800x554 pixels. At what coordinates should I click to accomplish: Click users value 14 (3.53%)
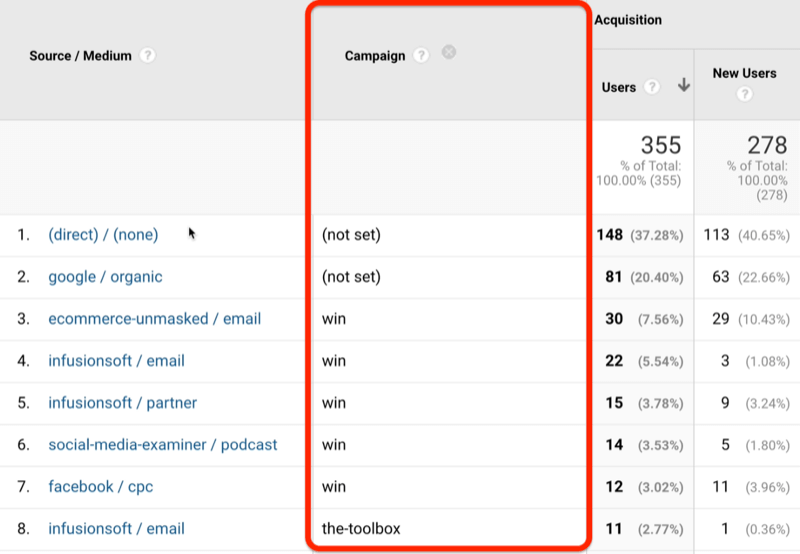(x=644, y=445)
